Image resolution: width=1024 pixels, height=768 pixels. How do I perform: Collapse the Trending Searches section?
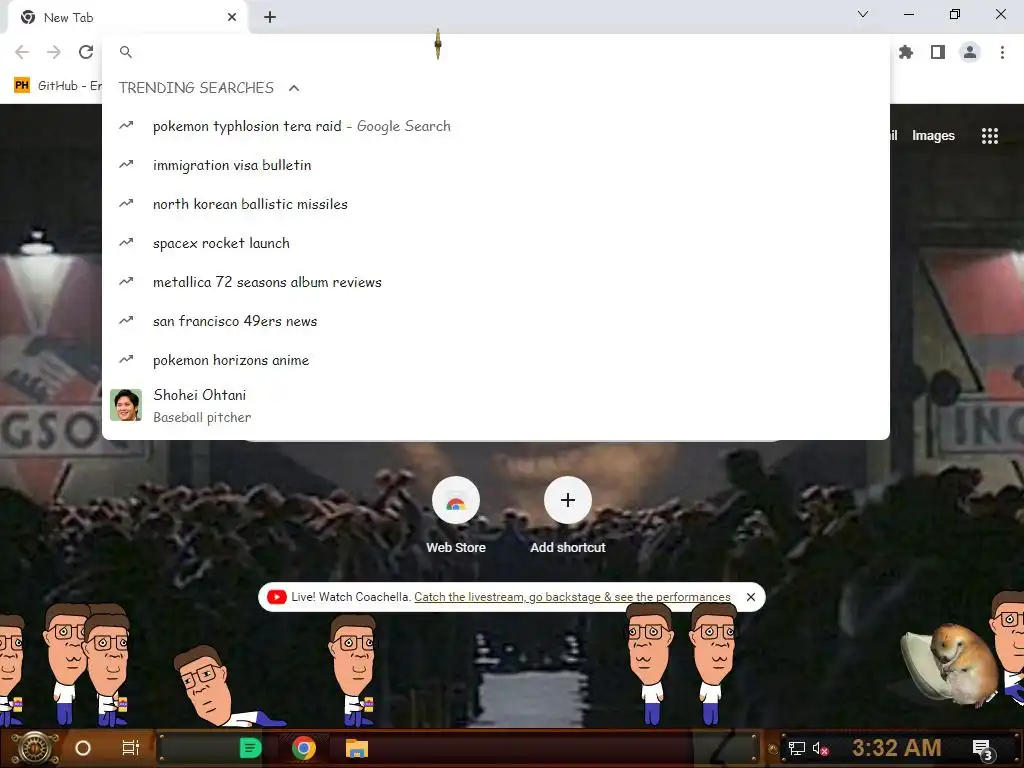[x=294, y=88]
